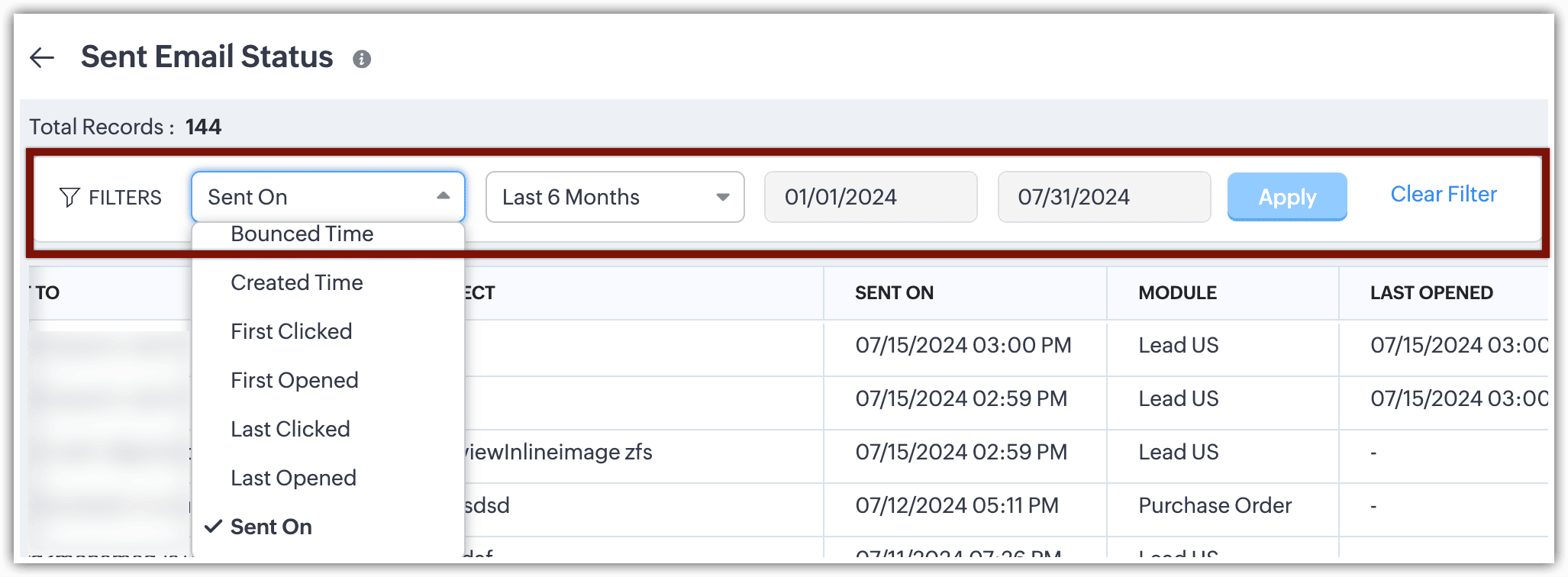This screenshot has height=577, width=1568.
Task: Click the MODULE column header
Action: click(x=1177, y=293)
